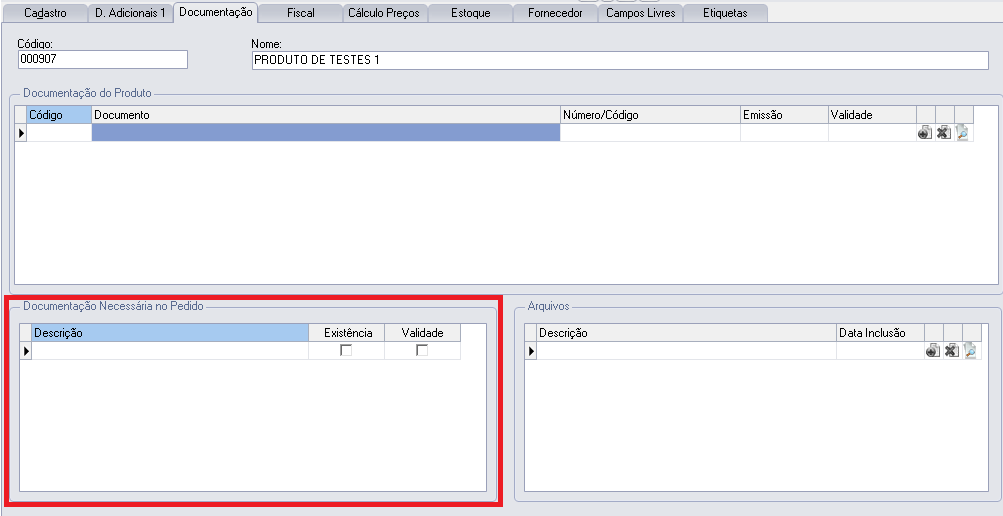Add a file in Arquivos grid
This screenshot has width=1003, height=516.
[x=933, y=351]
